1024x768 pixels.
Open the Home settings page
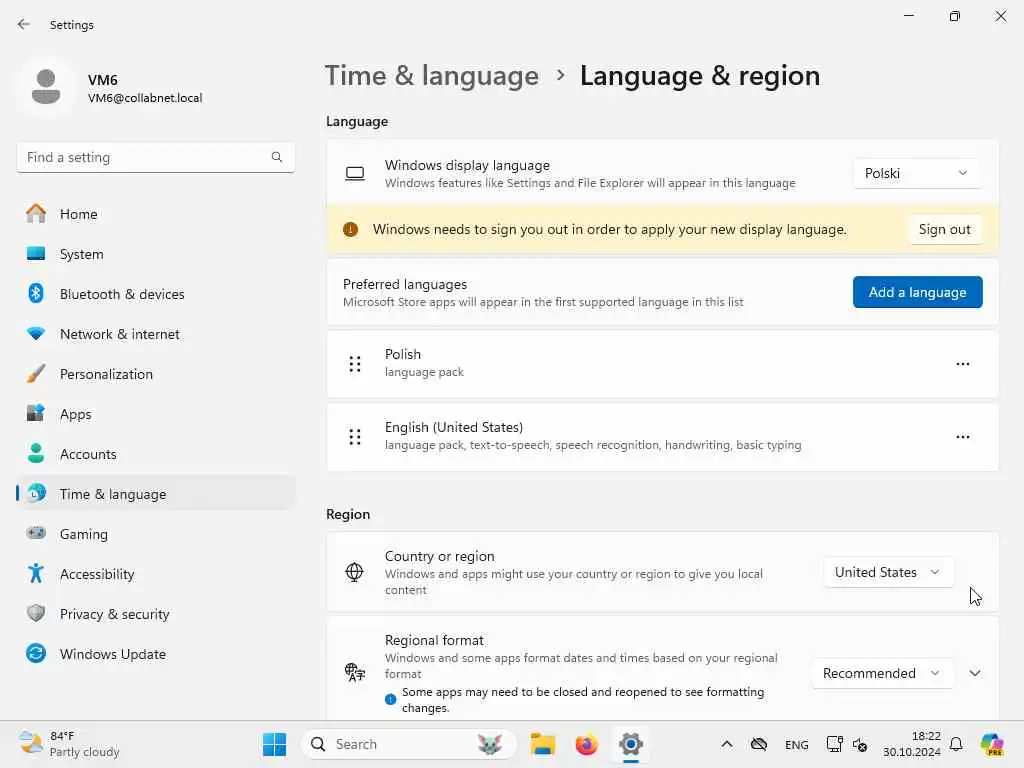pos(156,214)
